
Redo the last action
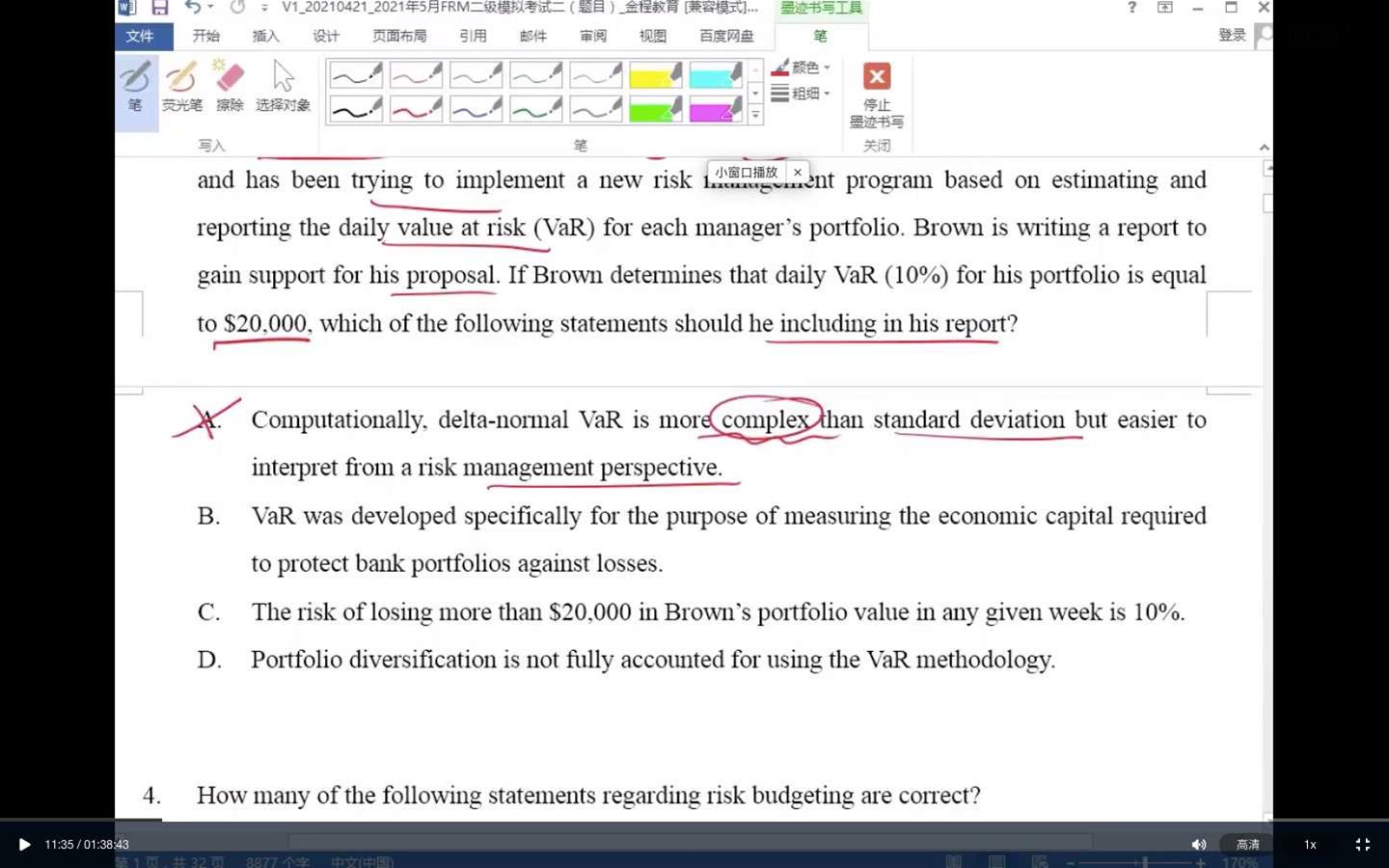tap(237, 8)
